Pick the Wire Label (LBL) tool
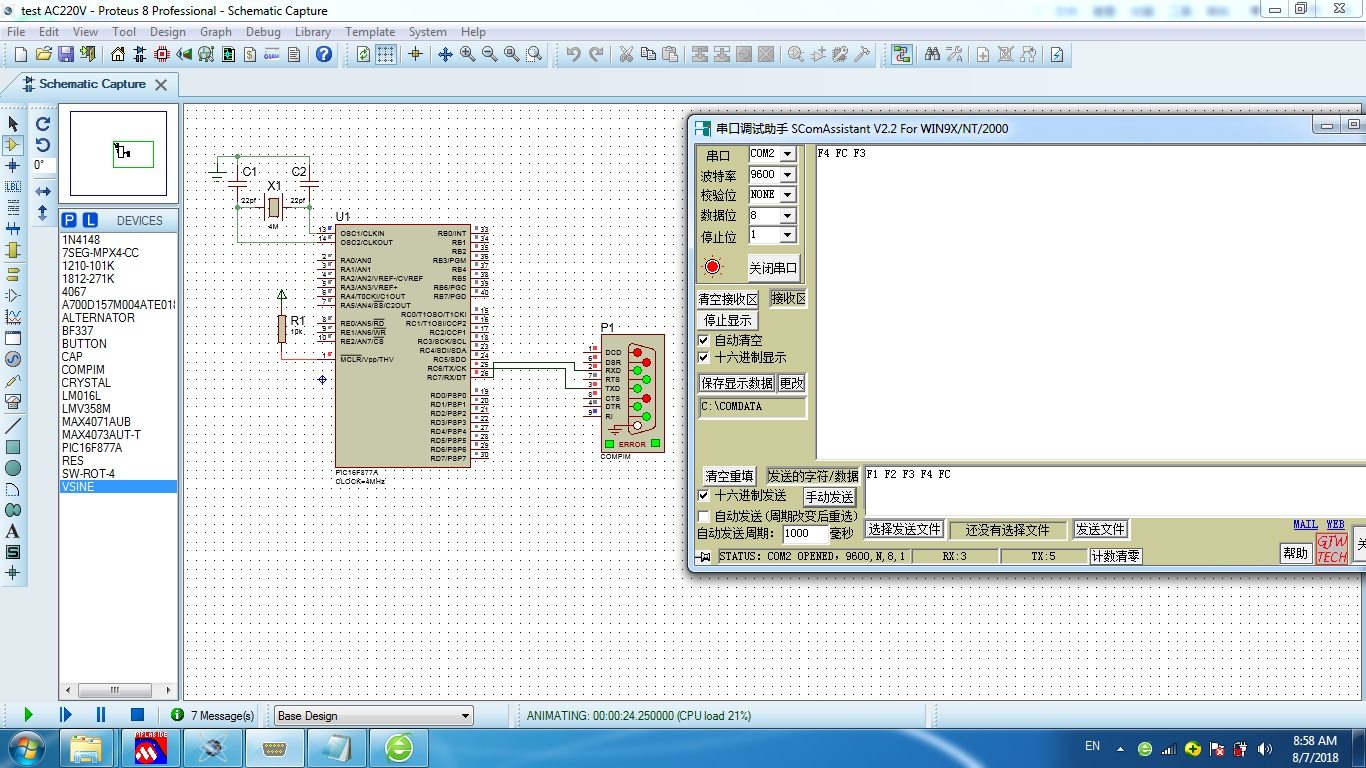The width and height of the screenshot is (1366, 768). (x=13, y=187)
